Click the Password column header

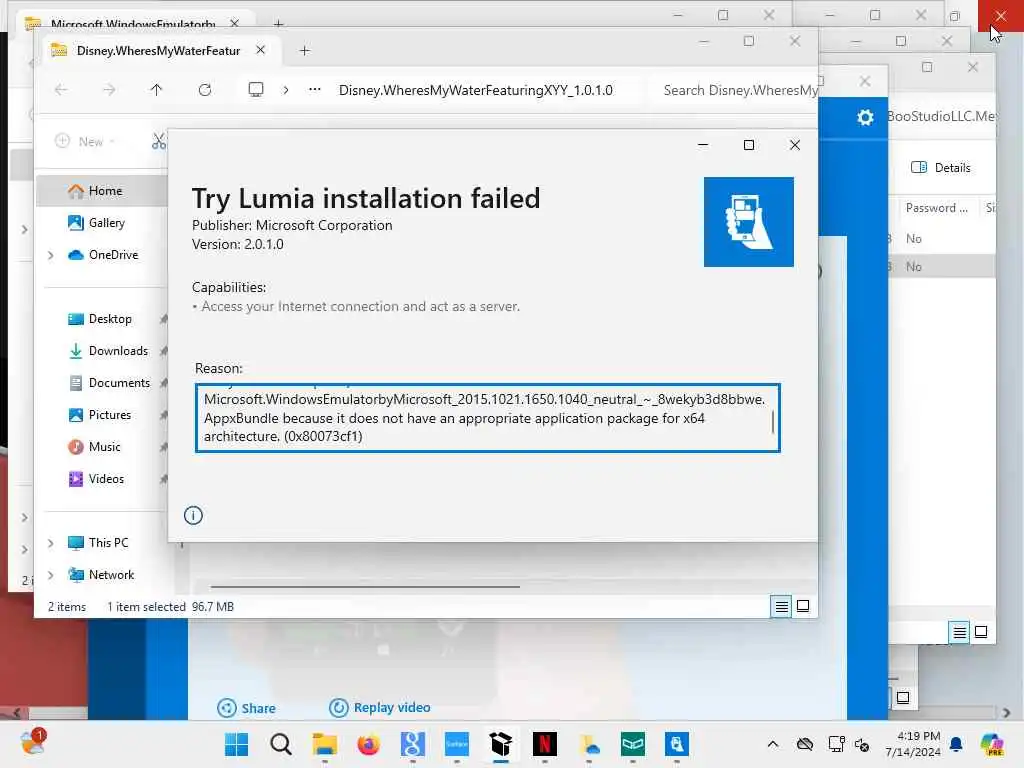point(936,208)
